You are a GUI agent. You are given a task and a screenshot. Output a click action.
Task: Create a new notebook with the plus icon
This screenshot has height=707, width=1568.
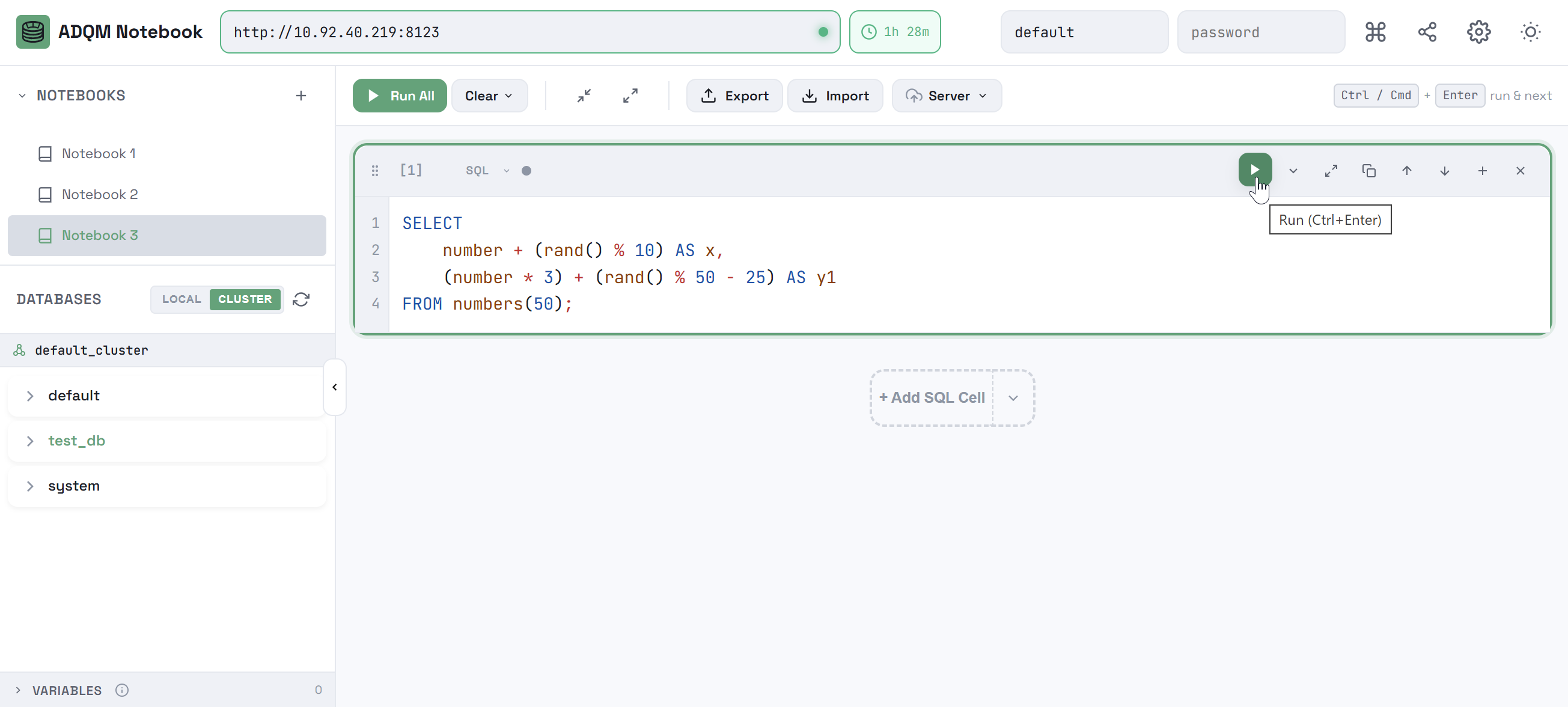302,95
